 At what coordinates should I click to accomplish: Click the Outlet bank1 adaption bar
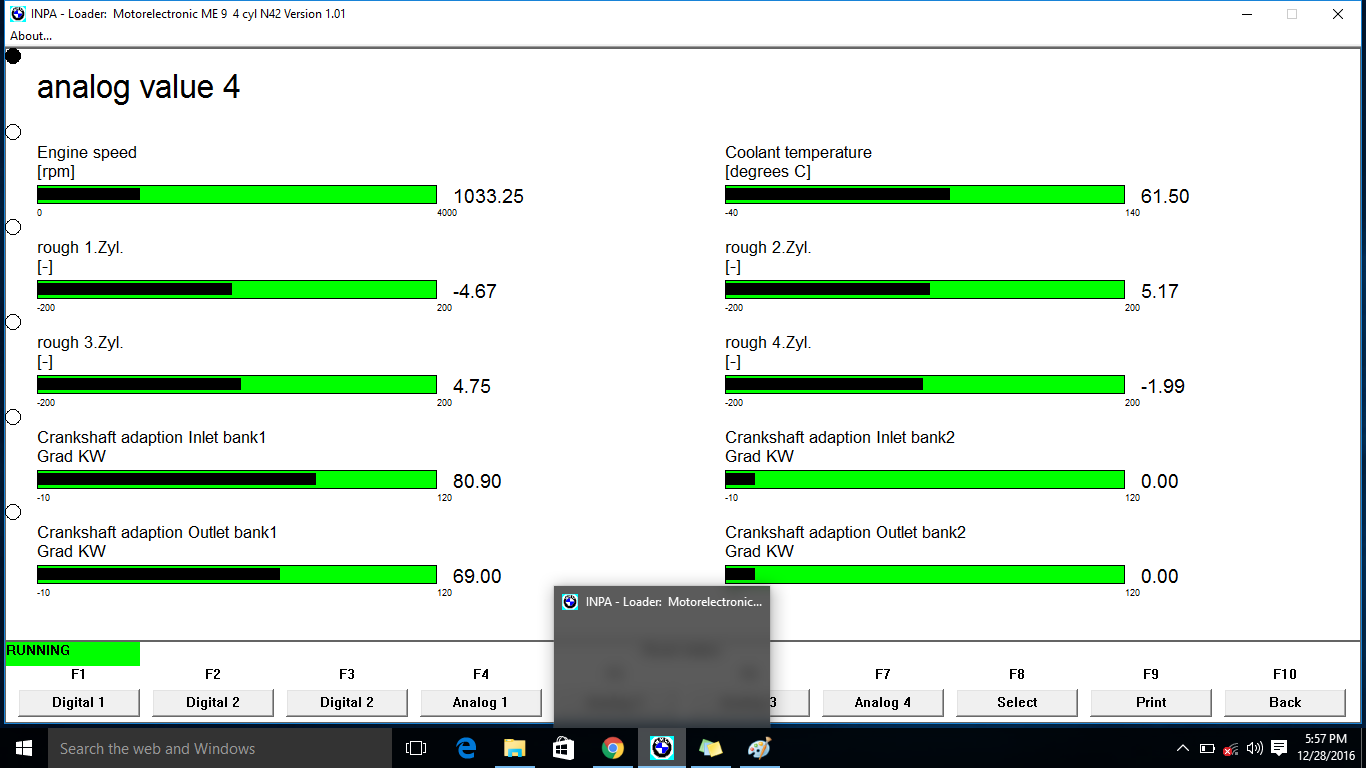coord(237,574)
